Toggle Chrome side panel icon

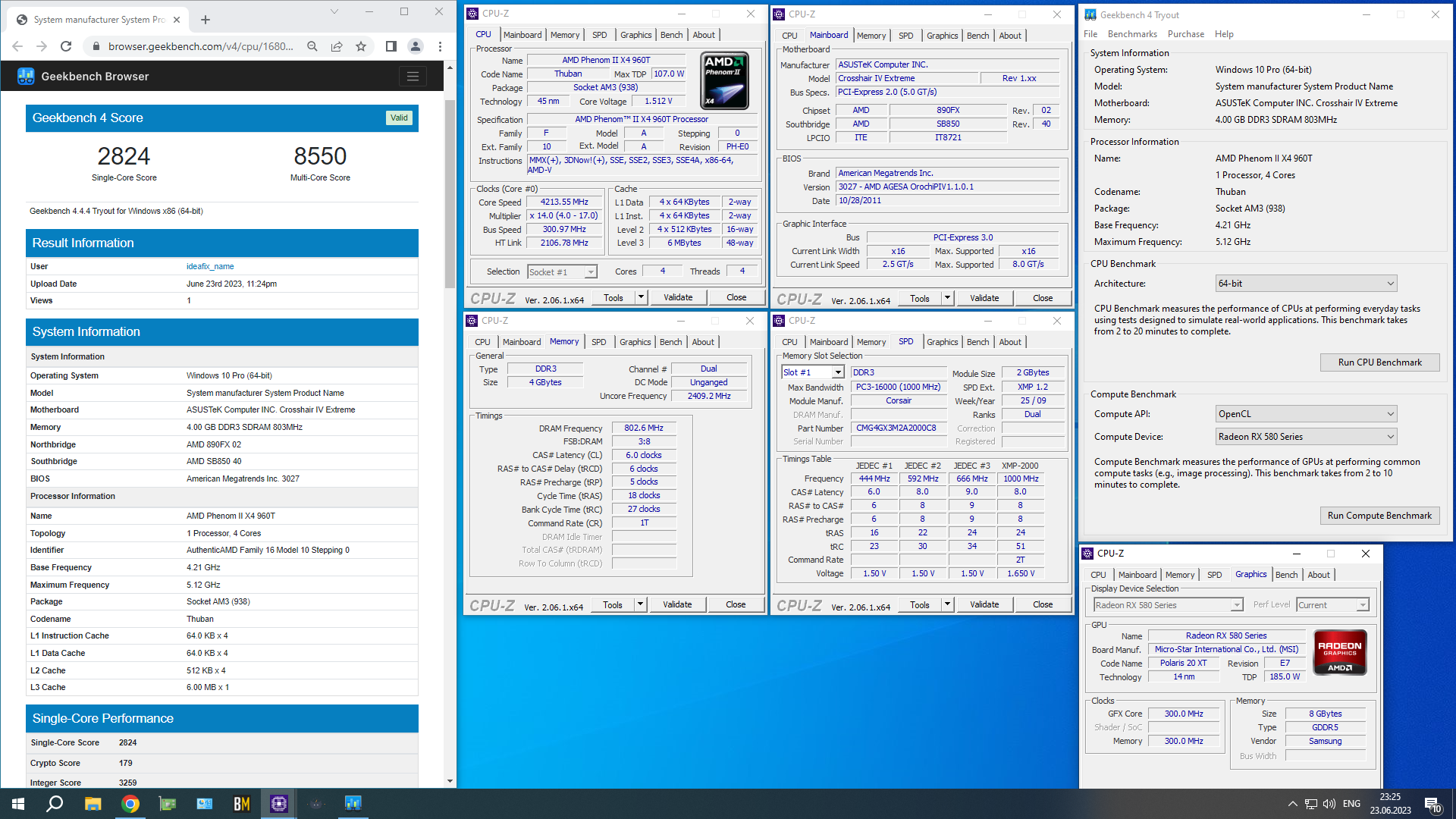(391, 46)
